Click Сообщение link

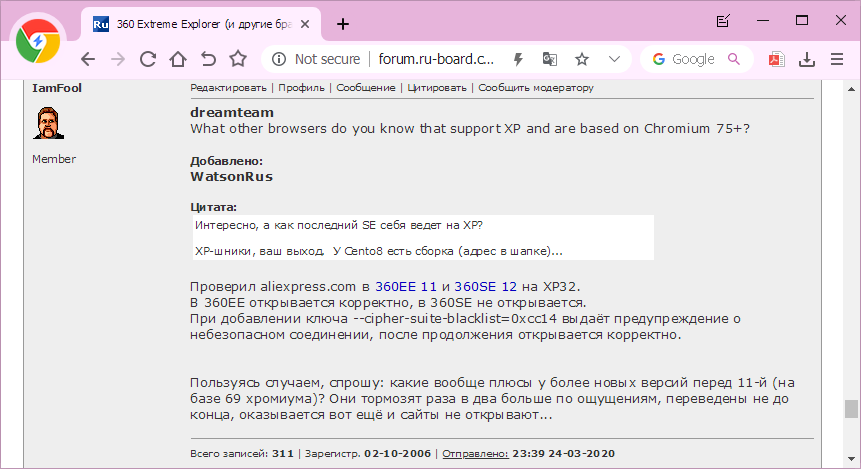click(x=366, y=88)
